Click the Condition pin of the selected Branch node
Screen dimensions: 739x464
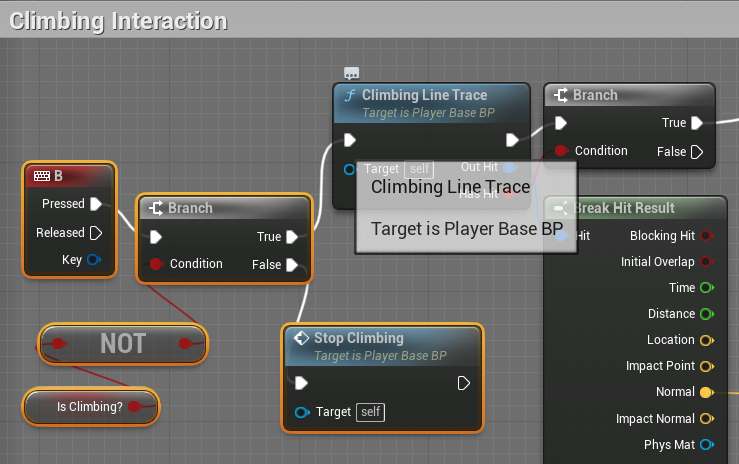[x=156, y=264]
